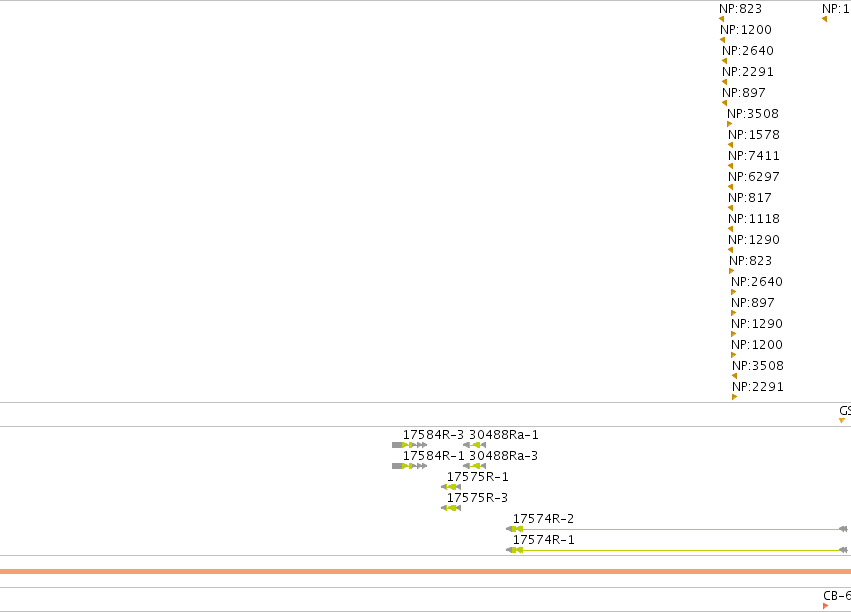Click the 17584R-1 transcript label
Viewport: 851px width, 612px height.
pos(433,456)
